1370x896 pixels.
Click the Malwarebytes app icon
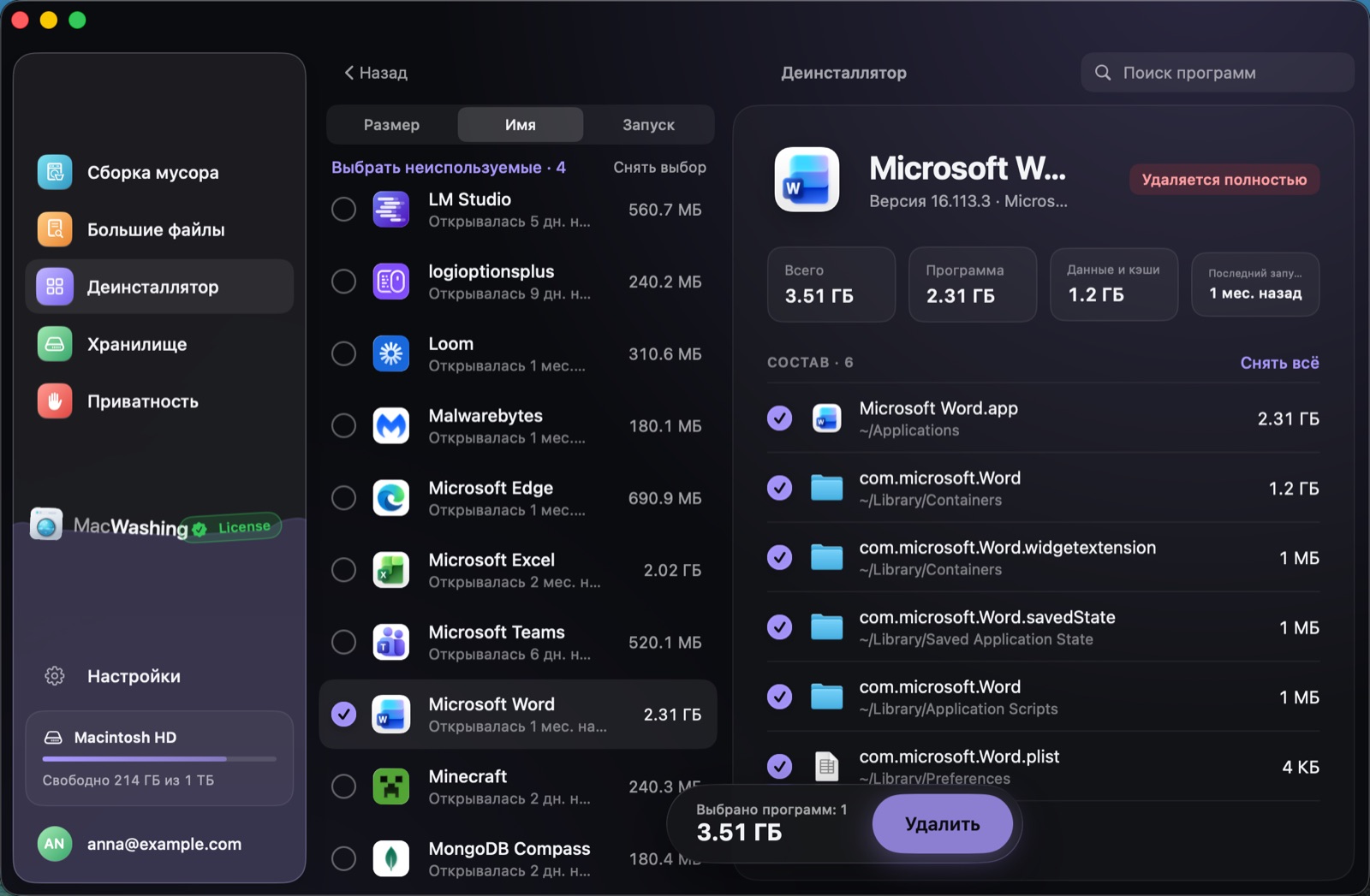point(391,425)
